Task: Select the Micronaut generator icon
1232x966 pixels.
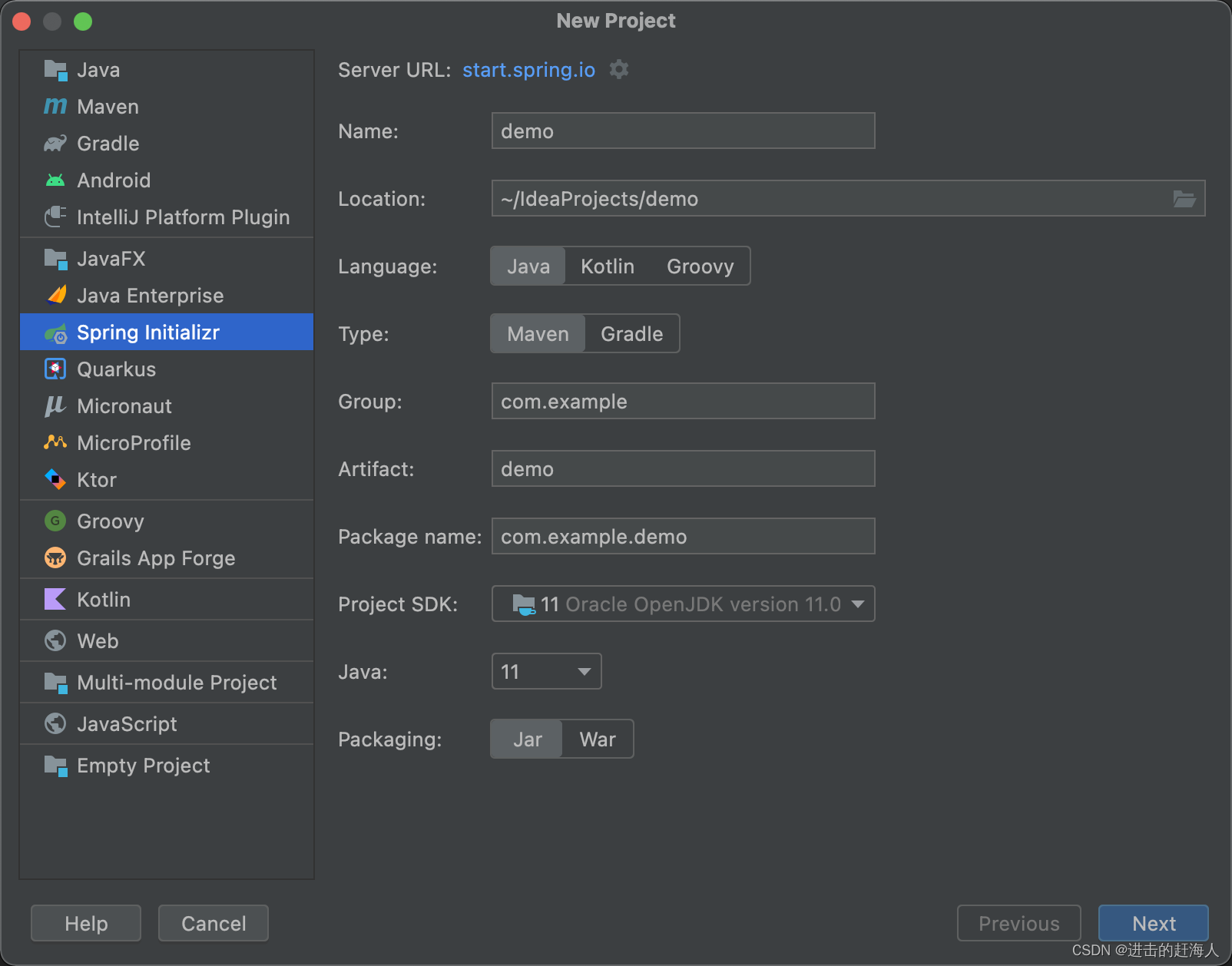Action: pyautogui.click(x=55, y=405)
